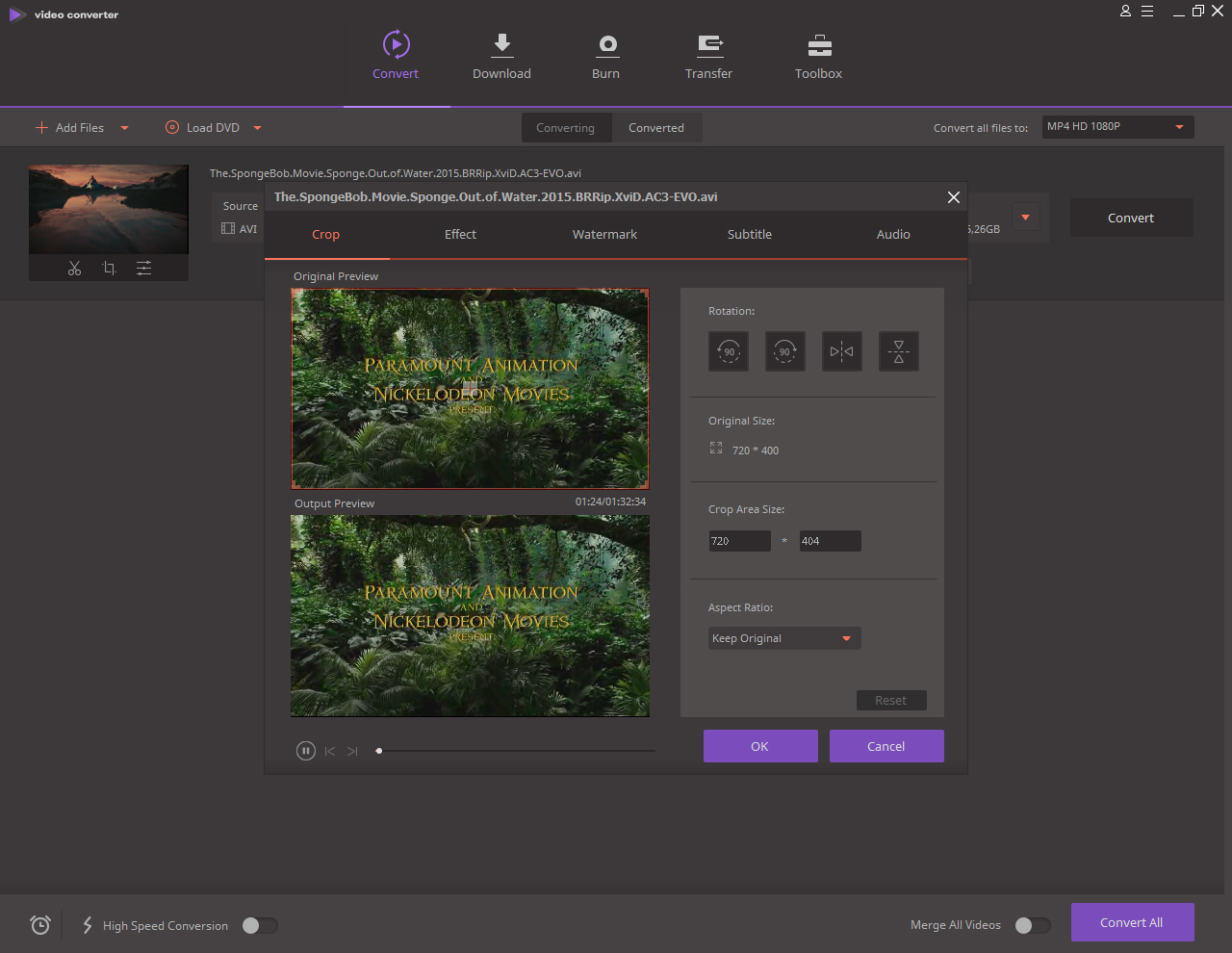Click the OK button
This screenshot has width=1232, height=953.
pos(760,746)
